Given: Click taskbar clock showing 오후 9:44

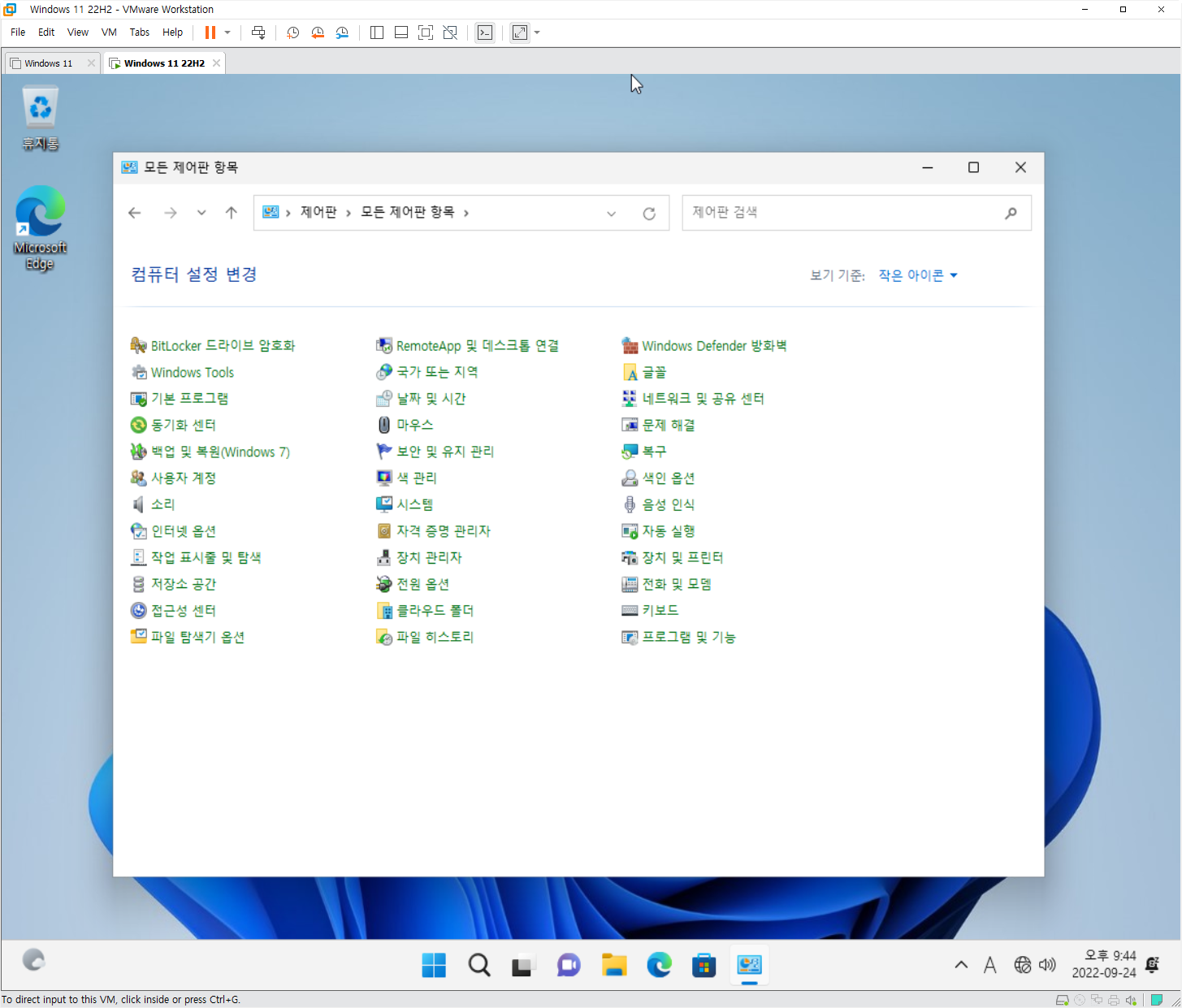Looking at the screenshot, I should 1103,964.
